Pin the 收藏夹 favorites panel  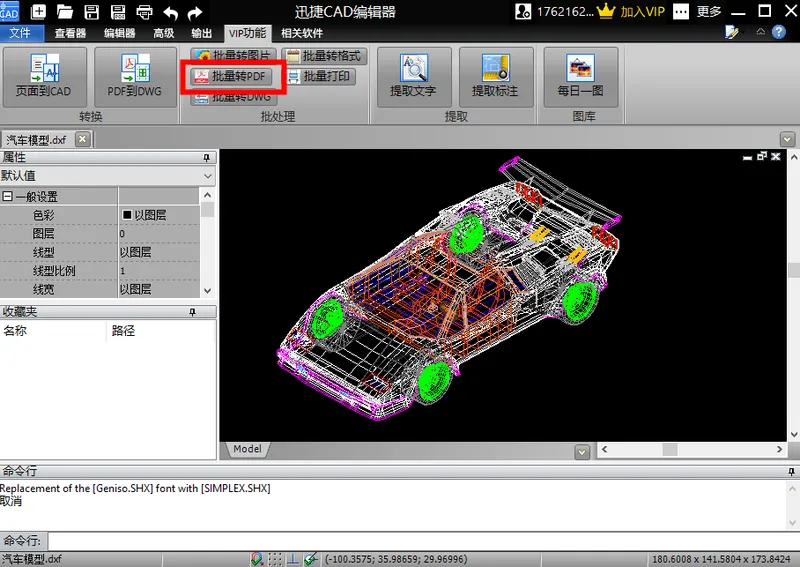coord(192,312)
